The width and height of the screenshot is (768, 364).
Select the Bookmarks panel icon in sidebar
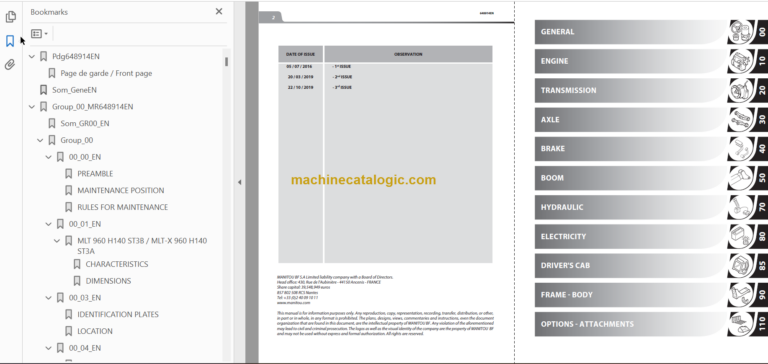[x=10, y=41]
